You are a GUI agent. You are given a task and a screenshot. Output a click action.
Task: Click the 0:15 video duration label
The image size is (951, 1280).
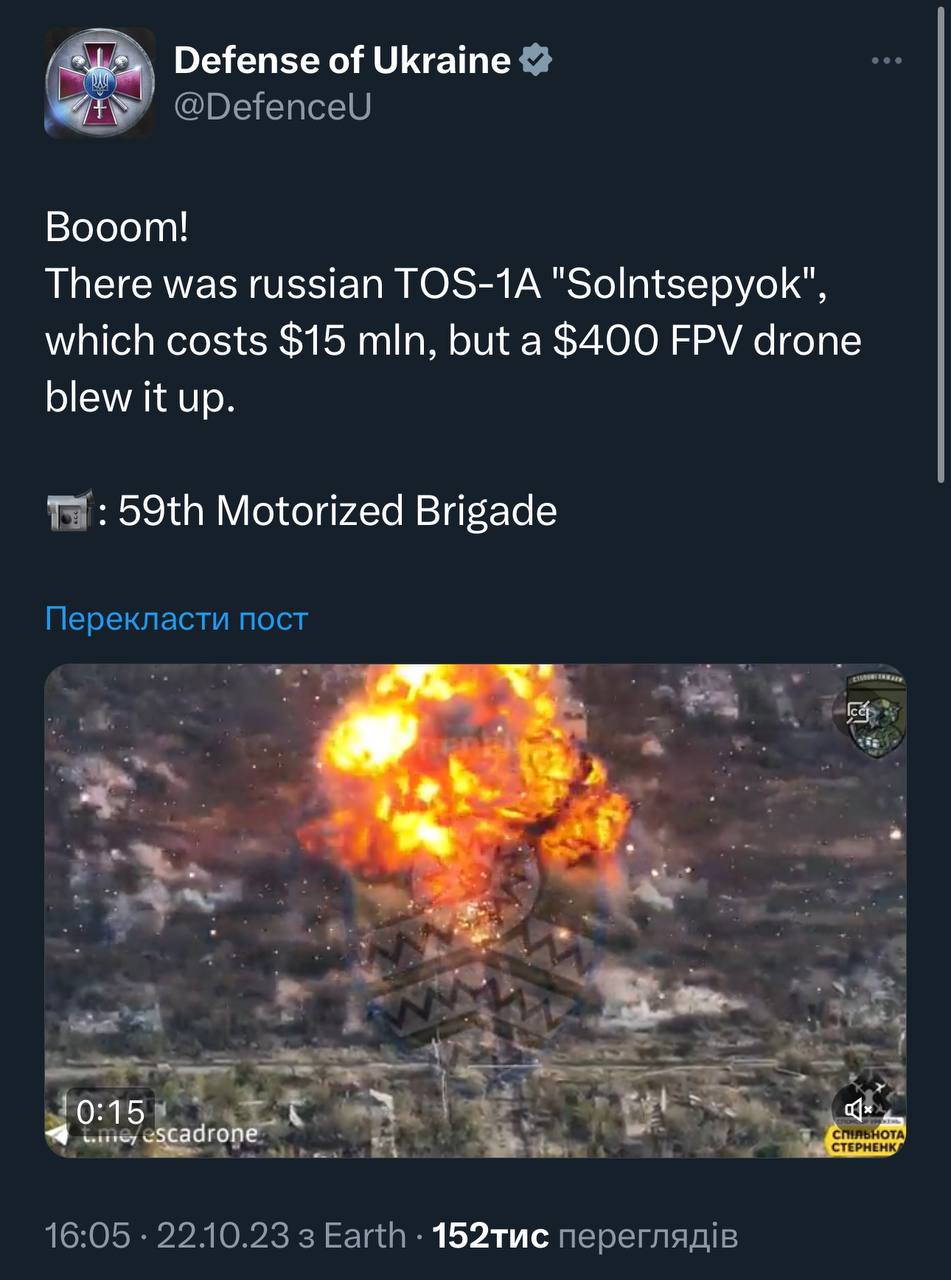[110, 1112]
